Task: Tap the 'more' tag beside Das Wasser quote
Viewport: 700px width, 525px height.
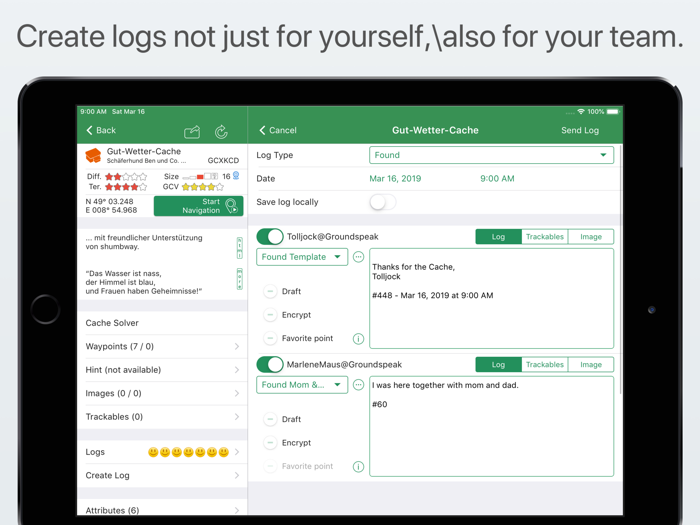Action: tap(240, 279)
